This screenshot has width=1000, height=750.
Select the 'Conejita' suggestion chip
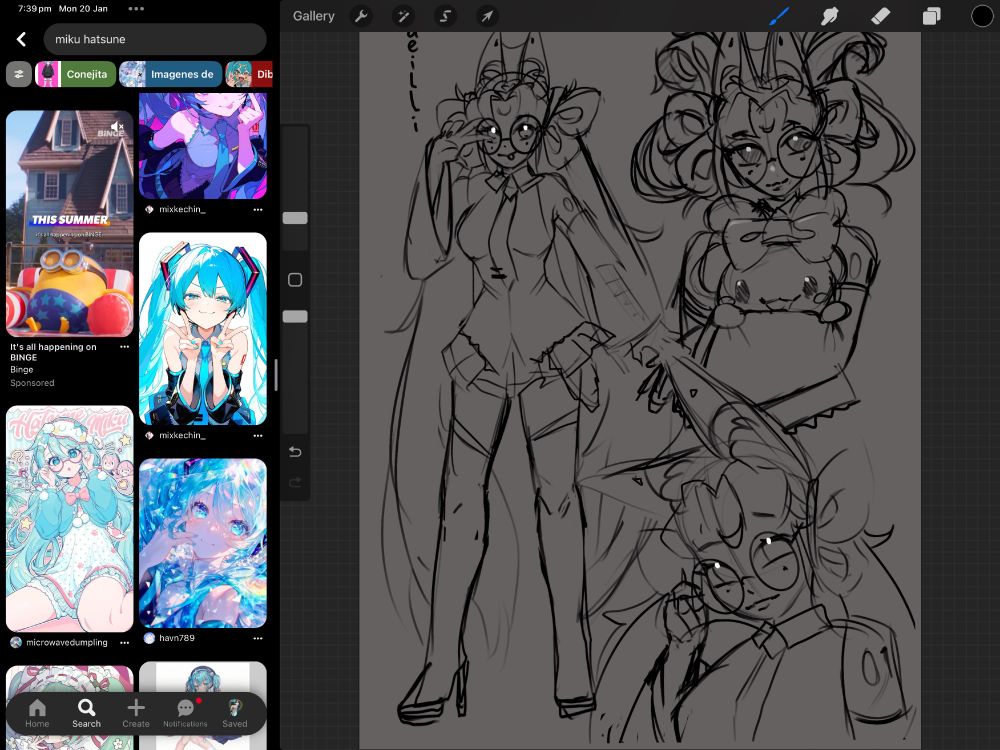point(75,74)
